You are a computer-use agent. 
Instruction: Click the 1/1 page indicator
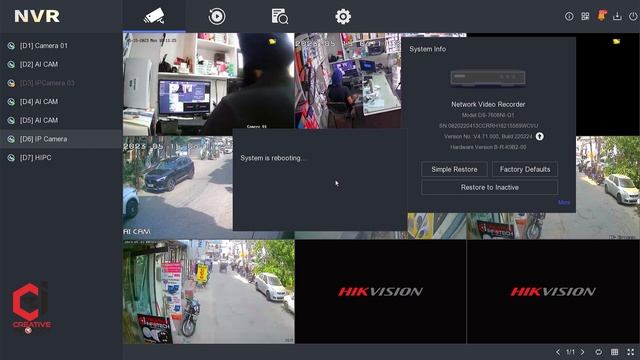(570, 352)
